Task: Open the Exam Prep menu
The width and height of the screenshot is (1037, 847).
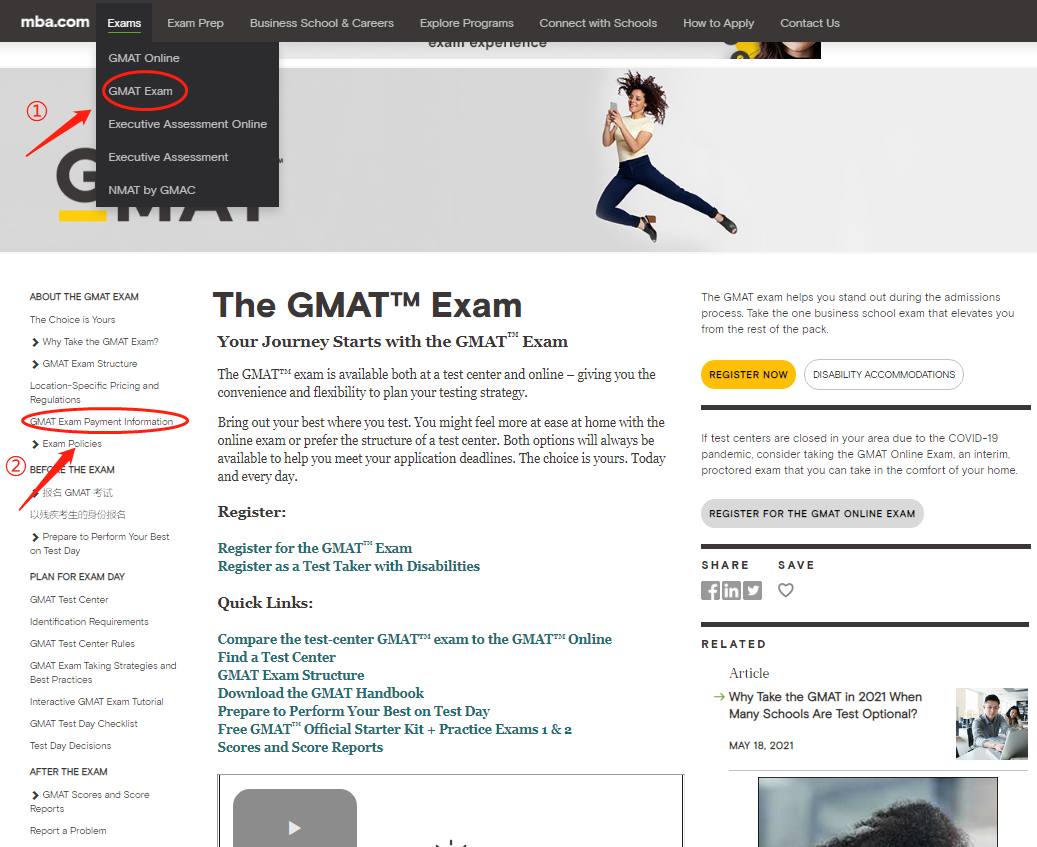Action: 195,21
